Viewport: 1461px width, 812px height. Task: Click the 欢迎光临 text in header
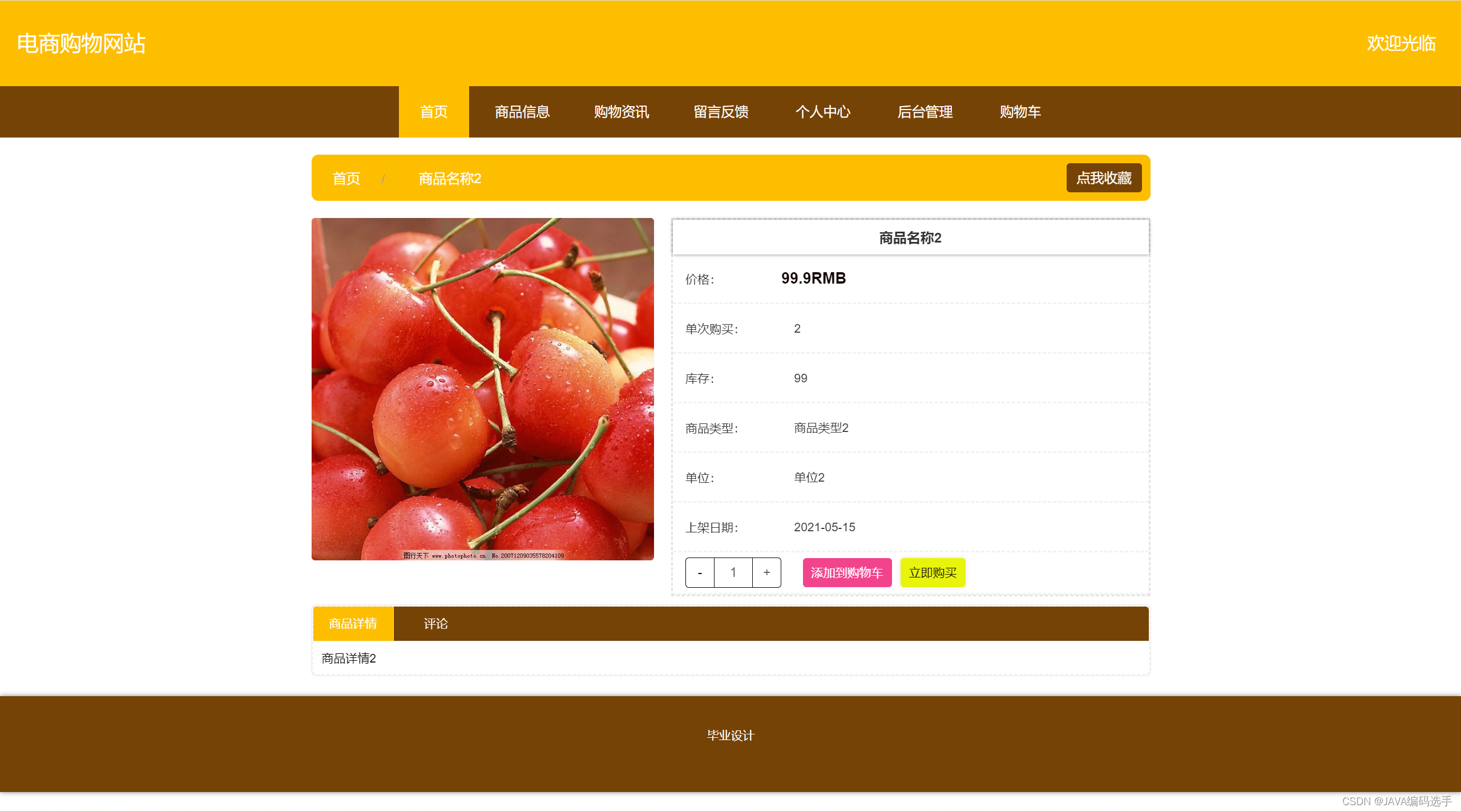pos(1401,44)
